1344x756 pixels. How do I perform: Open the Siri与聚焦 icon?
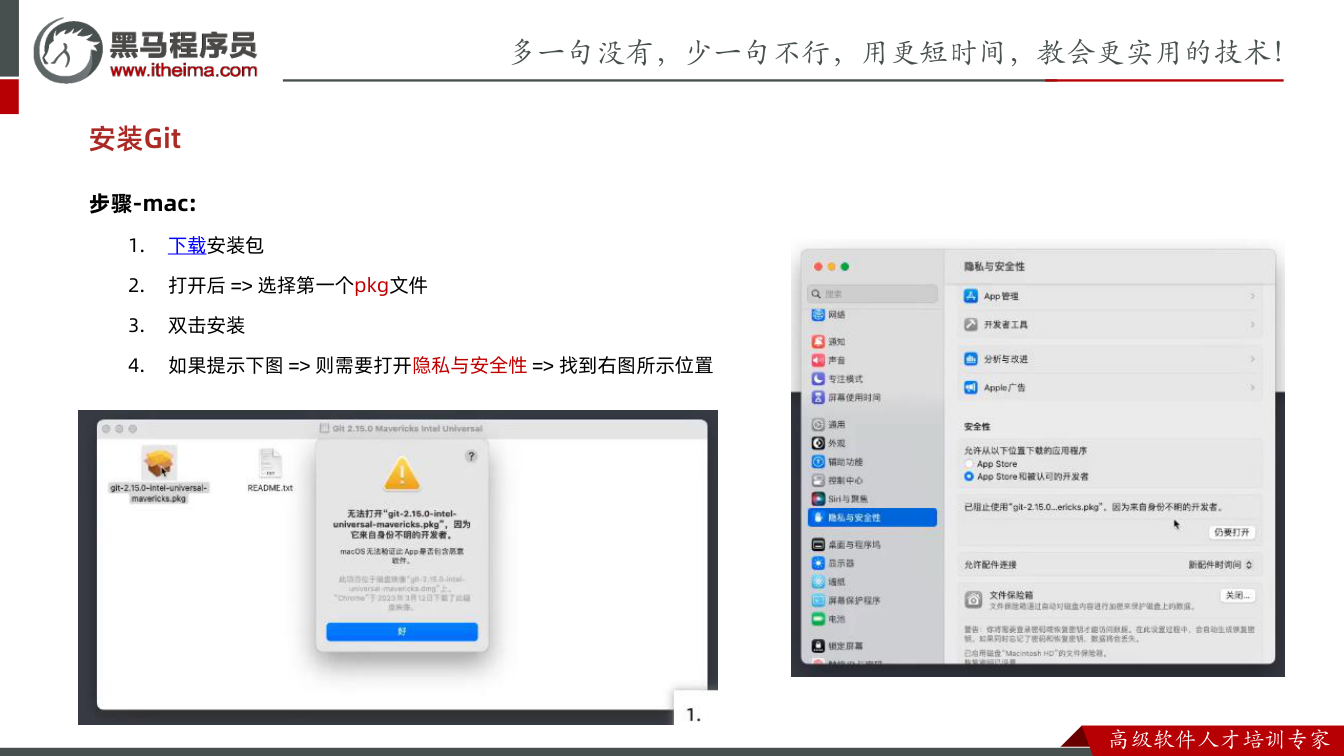tap(818, 499)
